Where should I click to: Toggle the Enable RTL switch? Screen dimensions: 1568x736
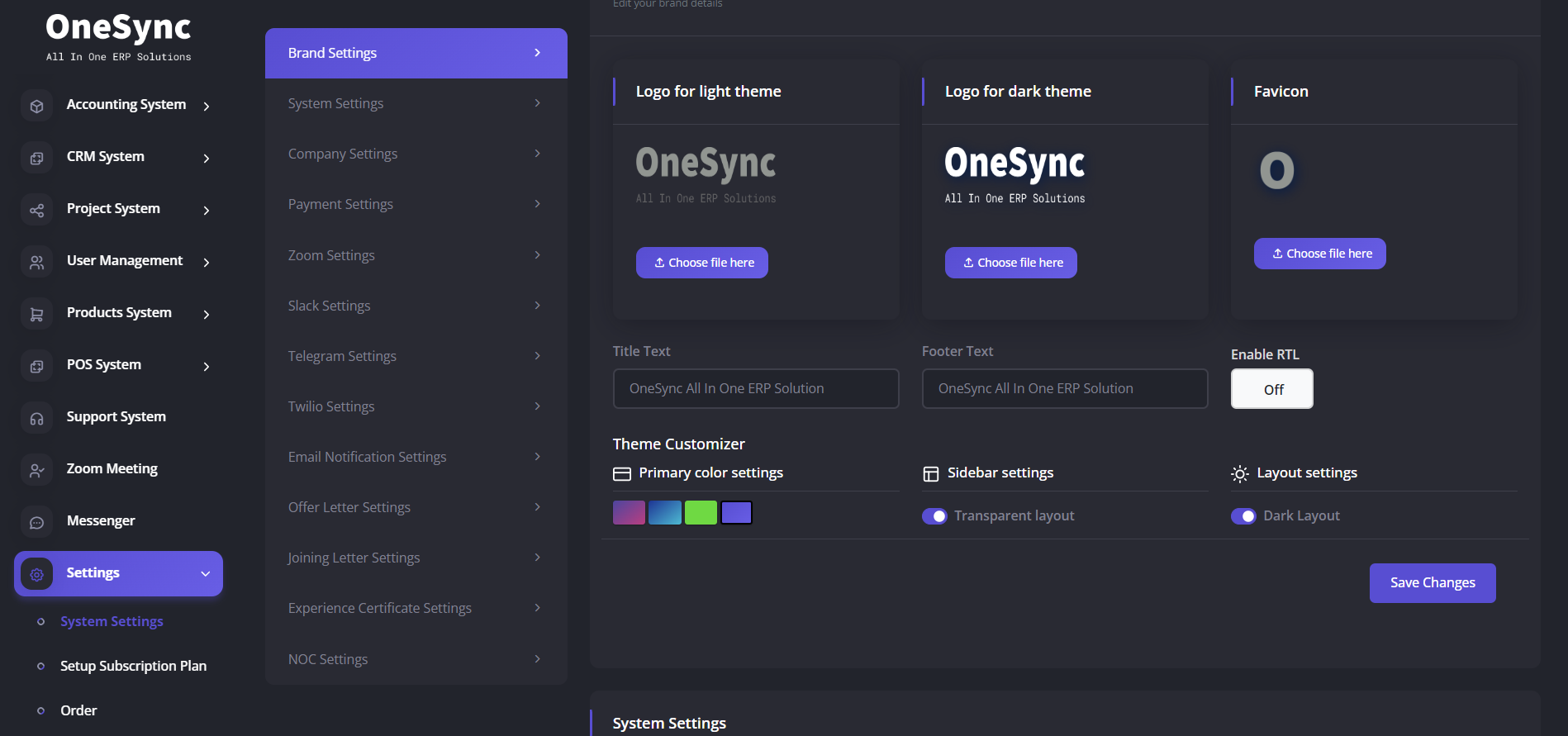(1271, 389)
